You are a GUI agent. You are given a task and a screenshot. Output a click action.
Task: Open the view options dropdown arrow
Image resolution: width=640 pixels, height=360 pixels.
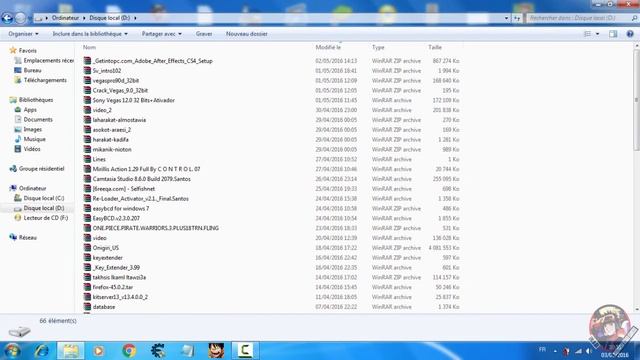tap(598, 34)
